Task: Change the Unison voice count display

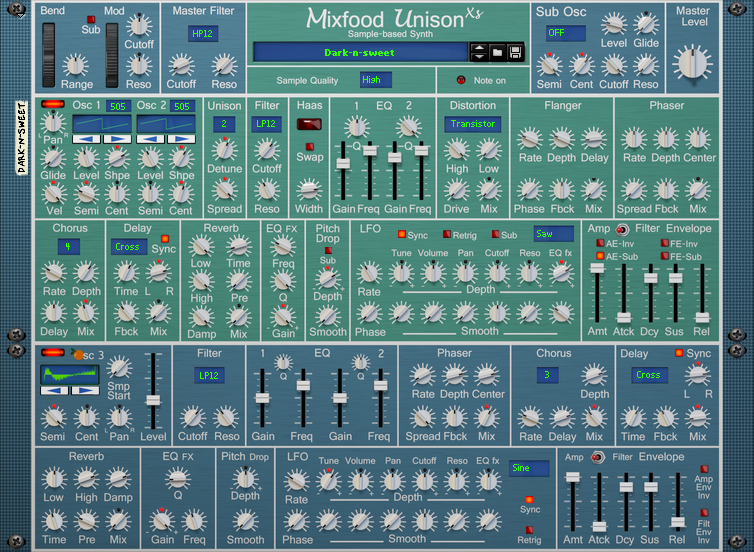Action: click(x=224, y=124)
